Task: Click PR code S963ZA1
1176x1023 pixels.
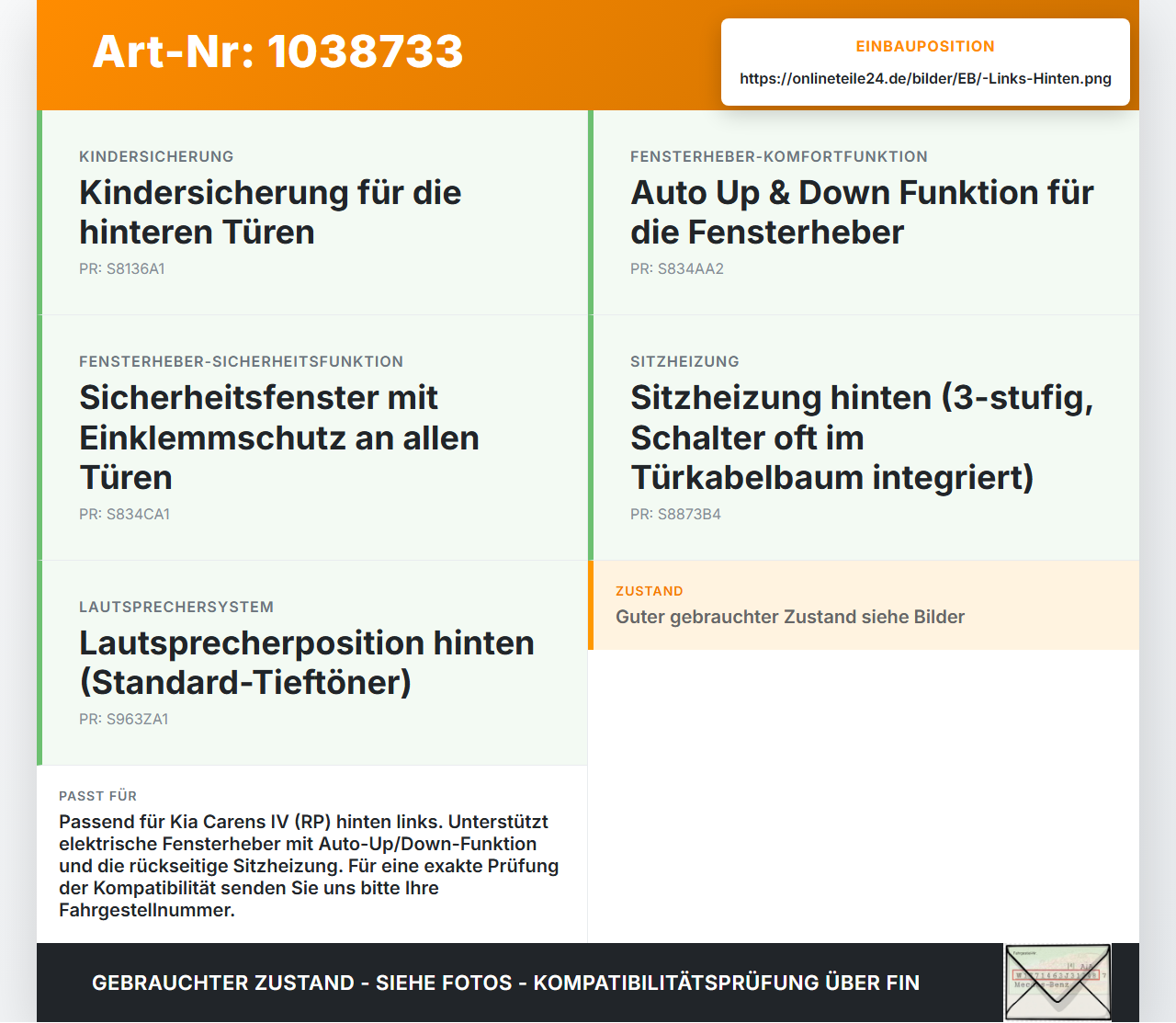Action: (124, 720)
